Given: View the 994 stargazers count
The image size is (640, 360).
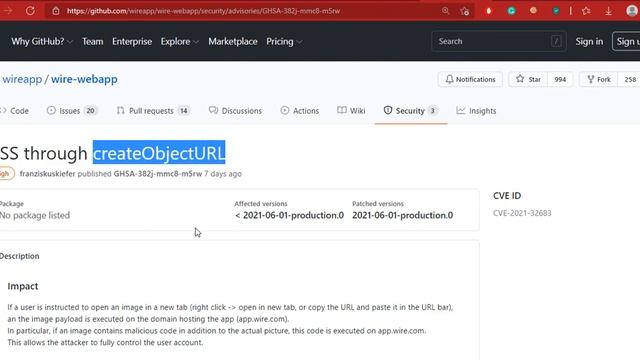Looking at the screenshot, I should (560, 79).
